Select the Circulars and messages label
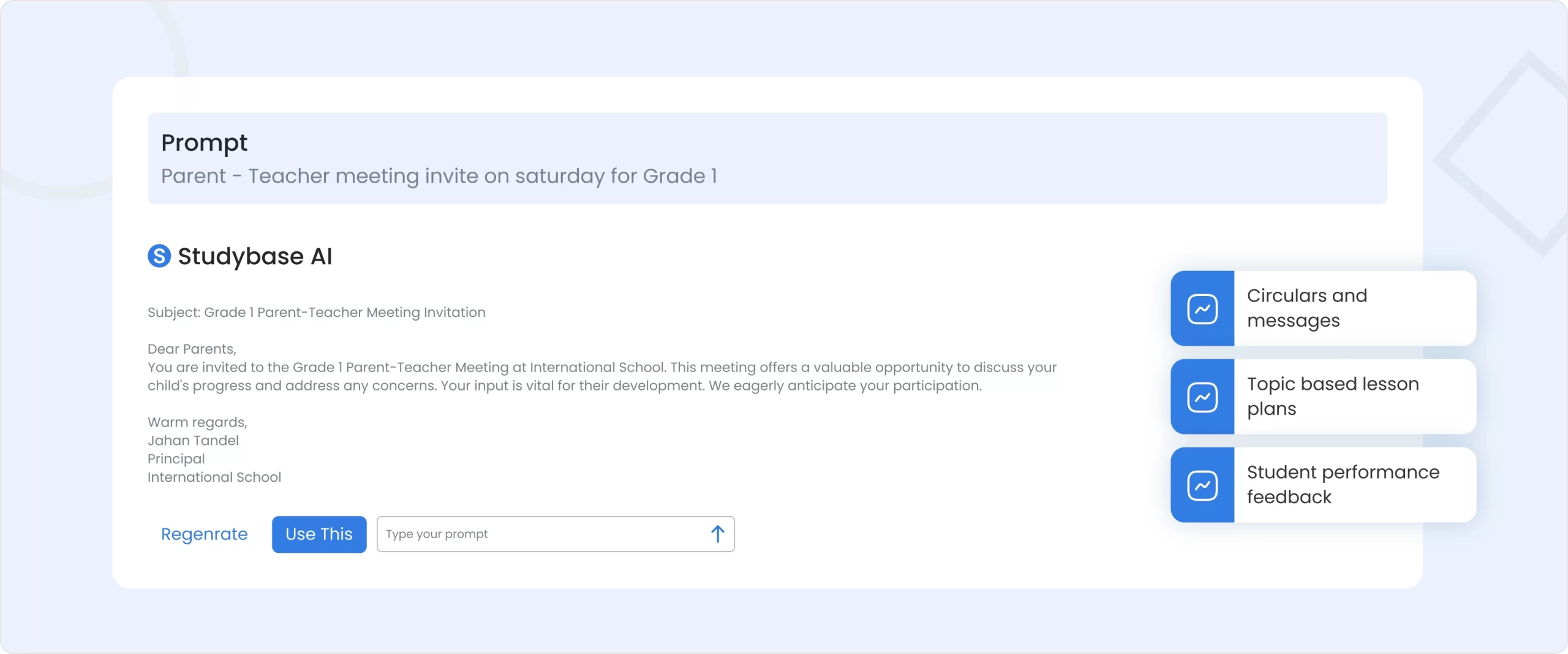 1306,308
